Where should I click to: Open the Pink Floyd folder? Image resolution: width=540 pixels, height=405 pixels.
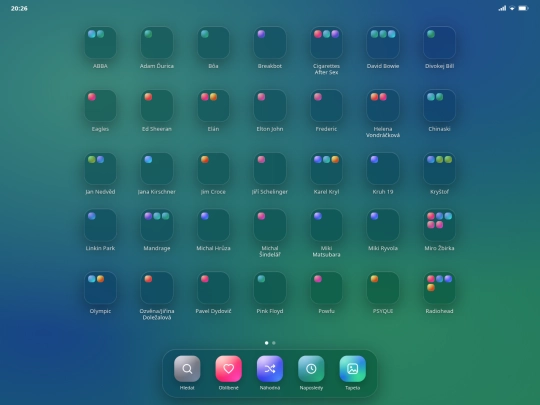pyautogui.click(x=270, y=288)
